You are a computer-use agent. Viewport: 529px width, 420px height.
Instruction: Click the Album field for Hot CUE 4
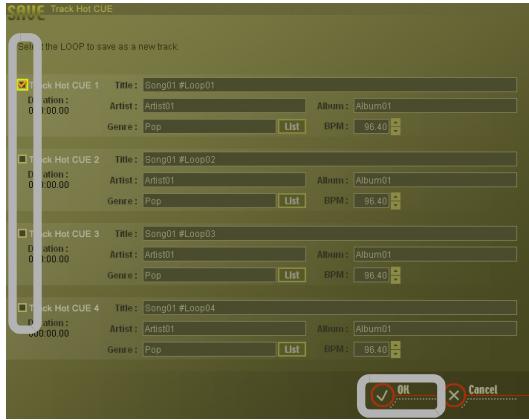pos(435,329)
